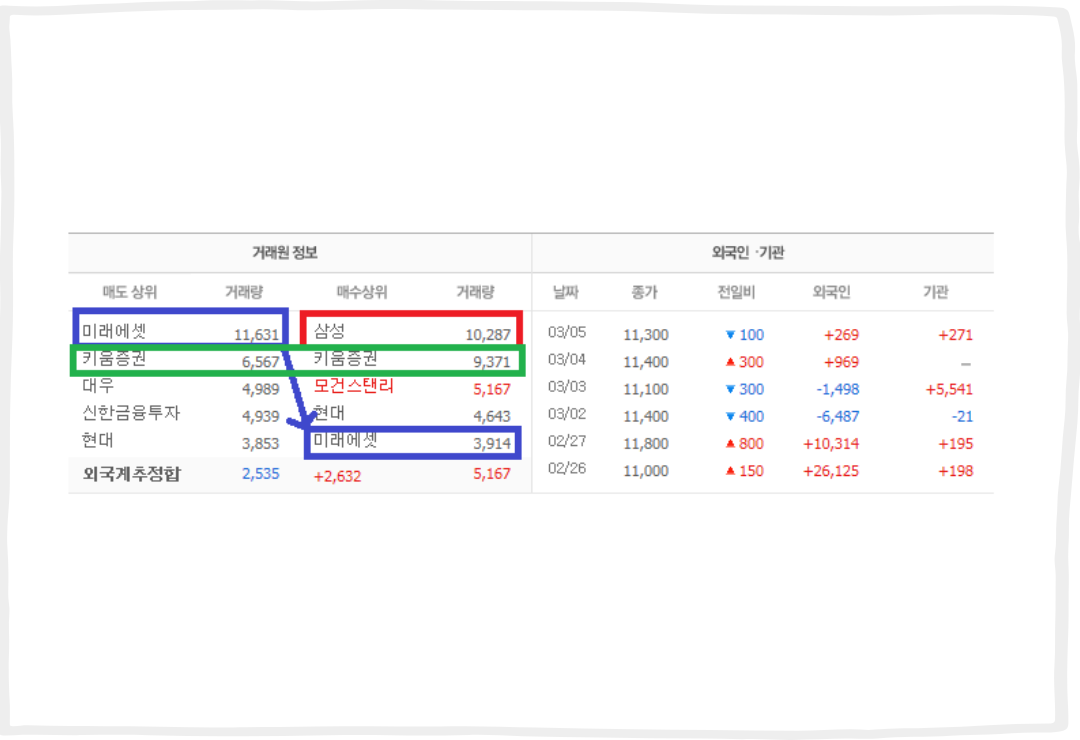This screenshot has height=740, width=1080.
Task: Select the 기관 column header
Action: pos(935,292)
